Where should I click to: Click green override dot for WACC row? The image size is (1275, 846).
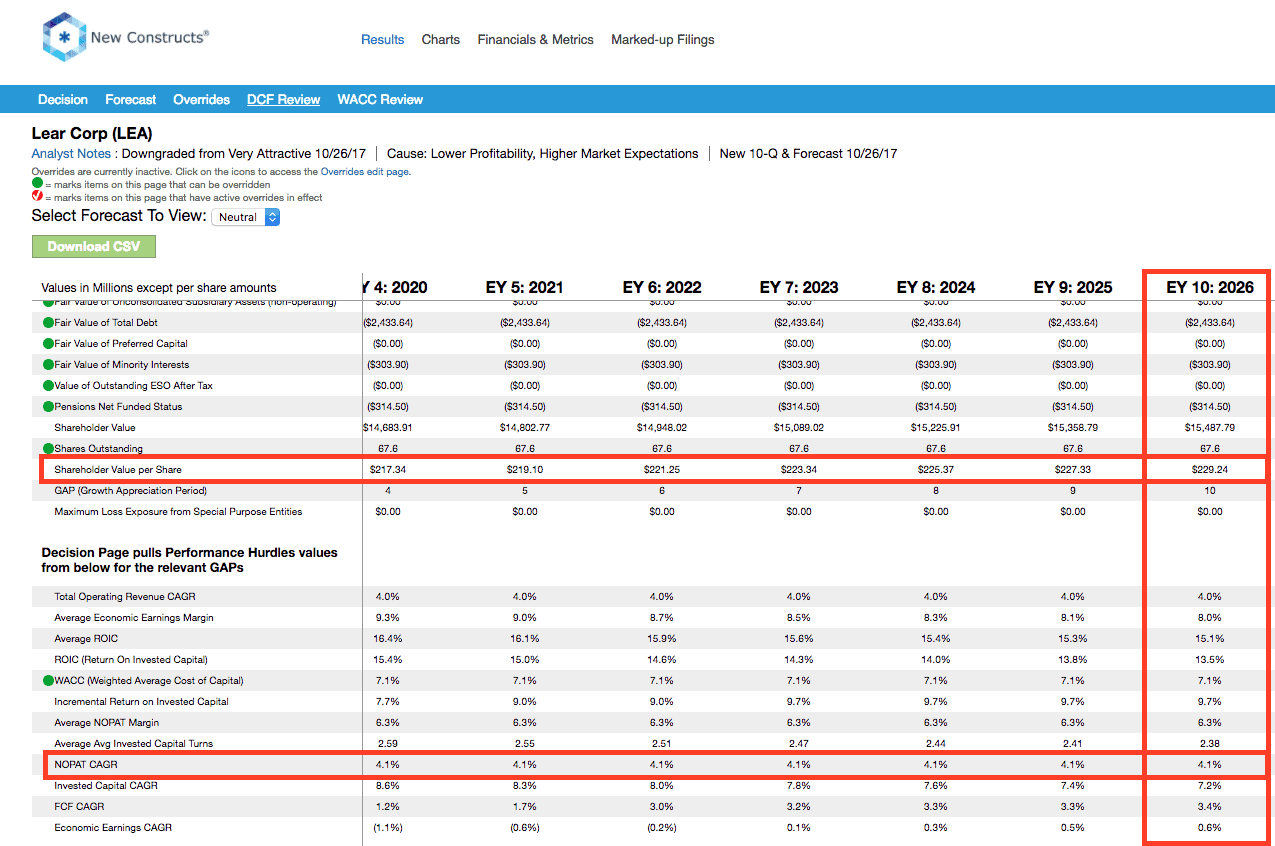48,680
